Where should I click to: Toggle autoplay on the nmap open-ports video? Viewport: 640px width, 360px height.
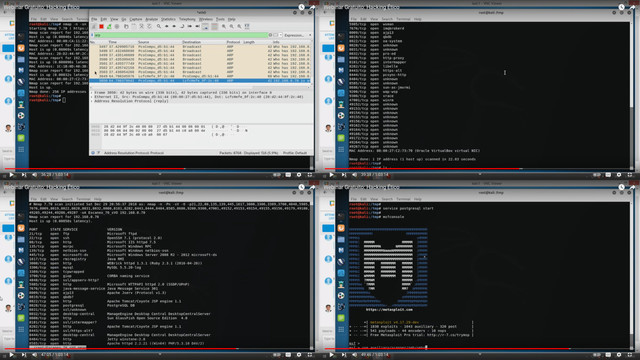coord(597,175)
